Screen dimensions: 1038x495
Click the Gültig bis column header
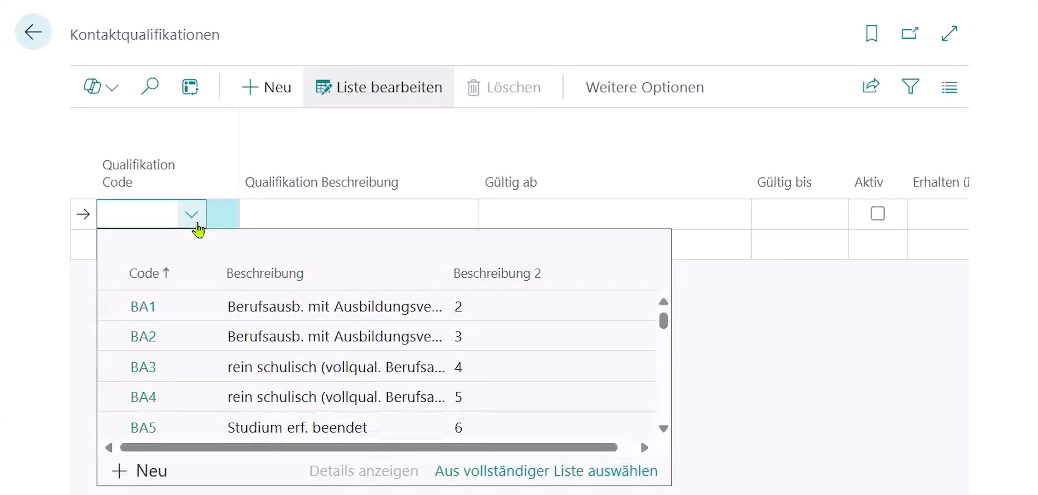coord(784,182)
